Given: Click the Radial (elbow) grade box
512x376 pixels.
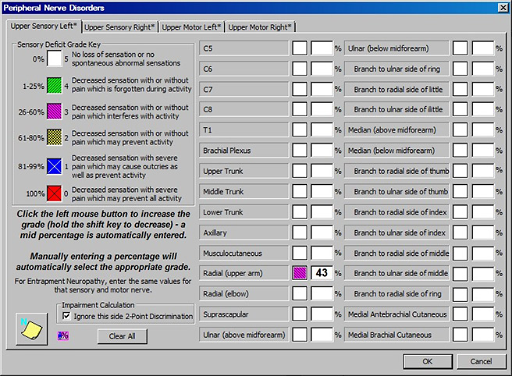Looking at the screenshot, I should pyautogui.click(x=300, y=294).
